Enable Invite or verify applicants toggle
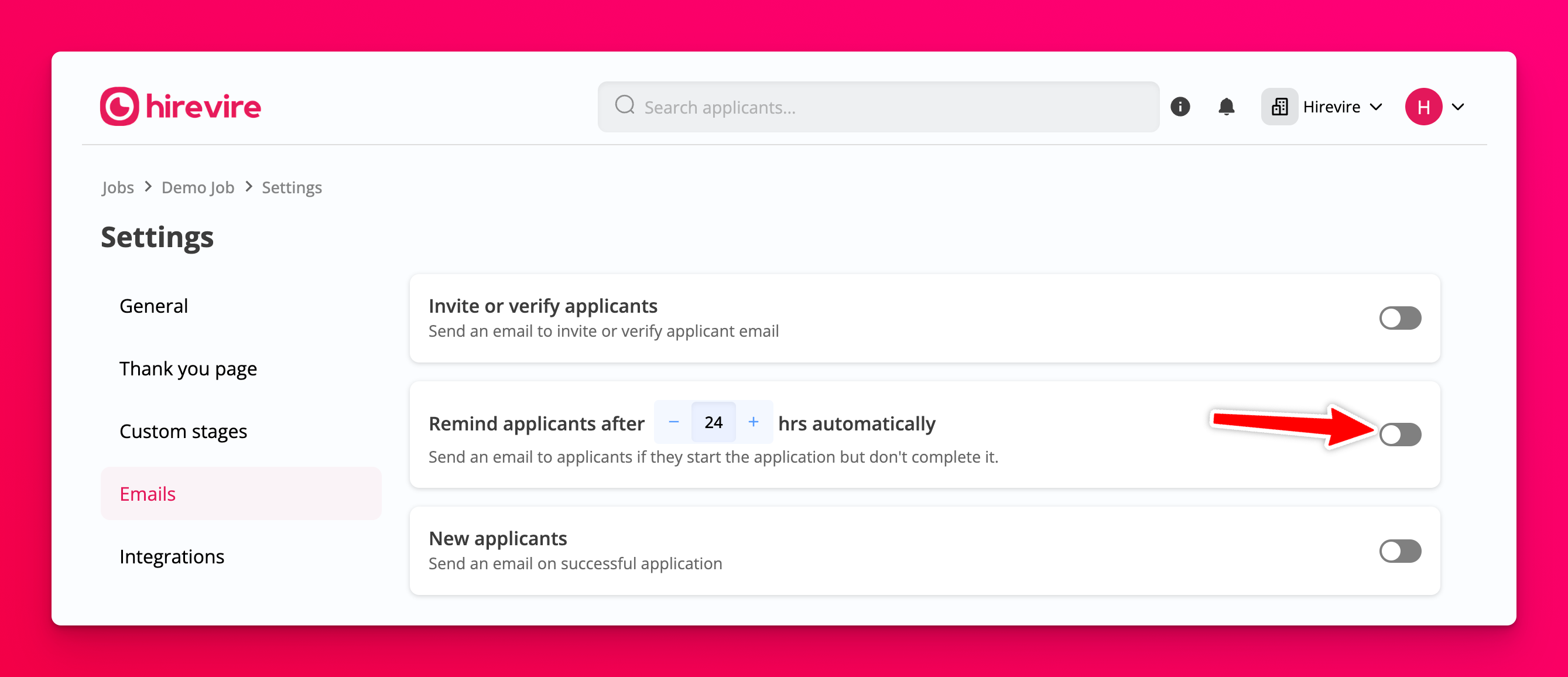Image resolution: width=1568 pixels, height=677 pixels. [1399, 318]
